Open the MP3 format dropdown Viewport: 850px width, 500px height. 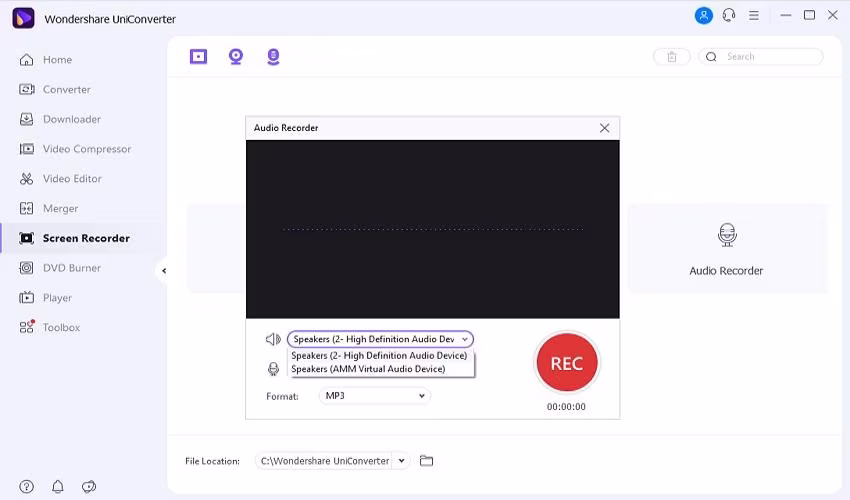pos(375,396)
